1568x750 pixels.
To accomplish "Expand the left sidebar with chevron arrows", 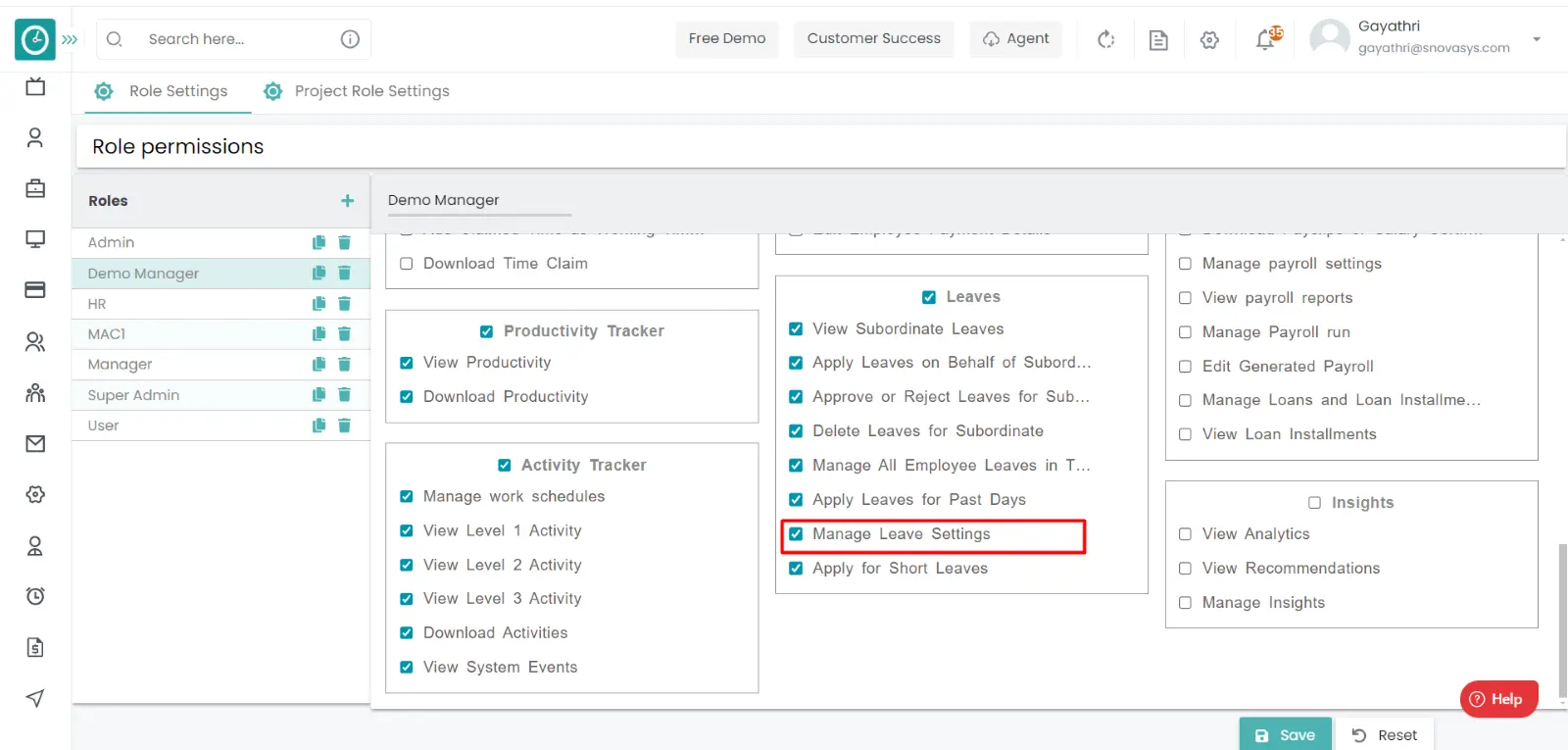I will point(70,40).
